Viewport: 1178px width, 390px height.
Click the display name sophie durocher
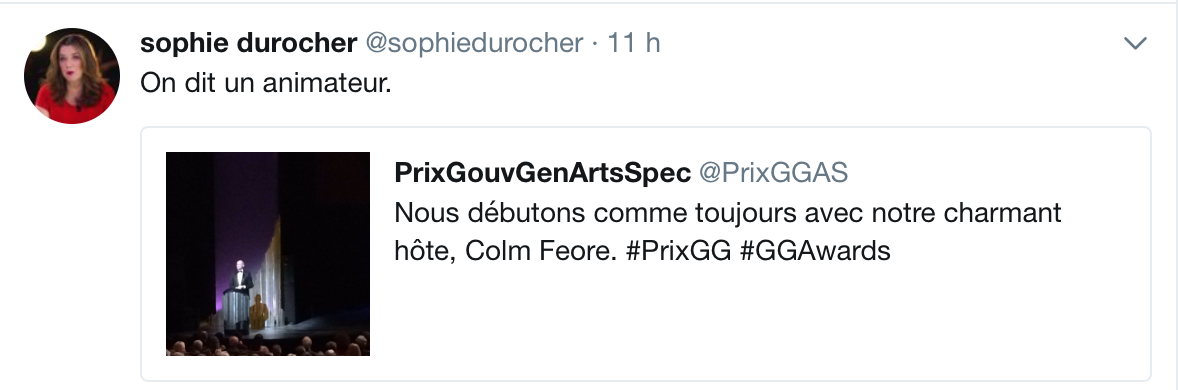(248, 44)
